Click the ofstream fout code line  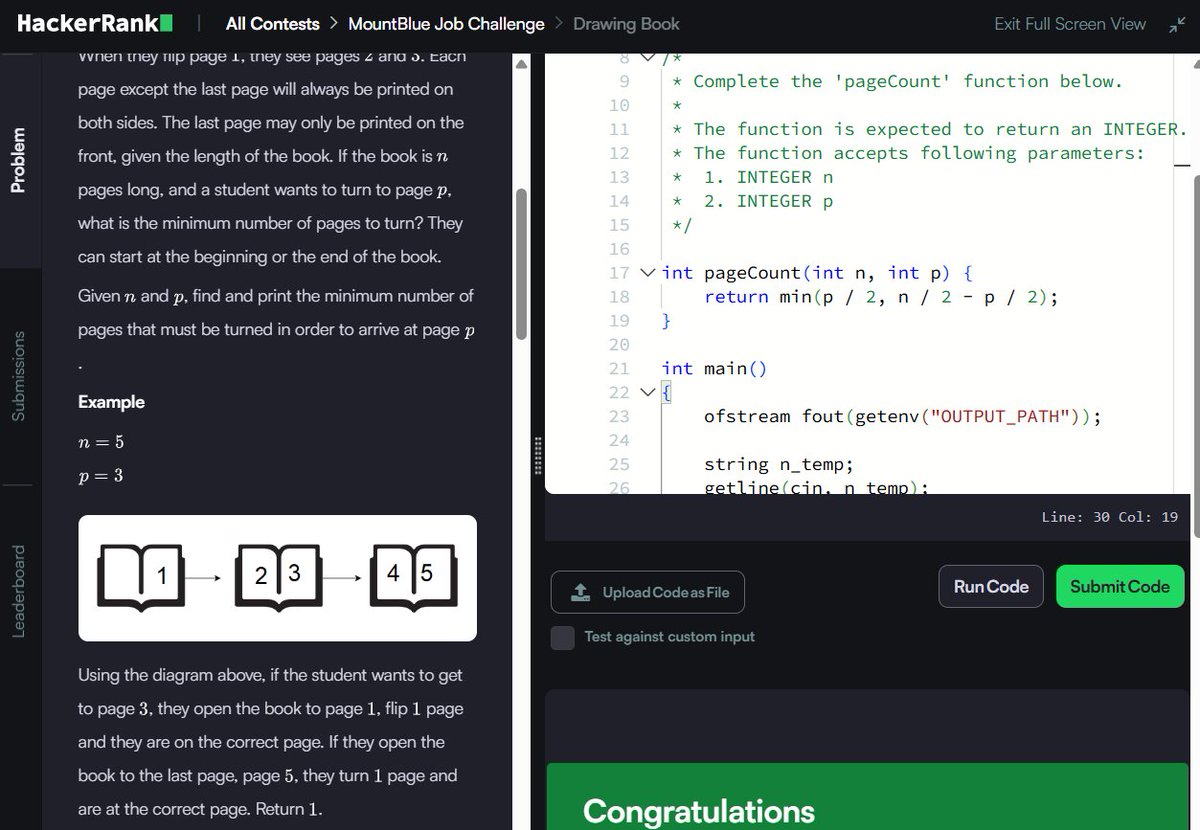tap(903, 417)
